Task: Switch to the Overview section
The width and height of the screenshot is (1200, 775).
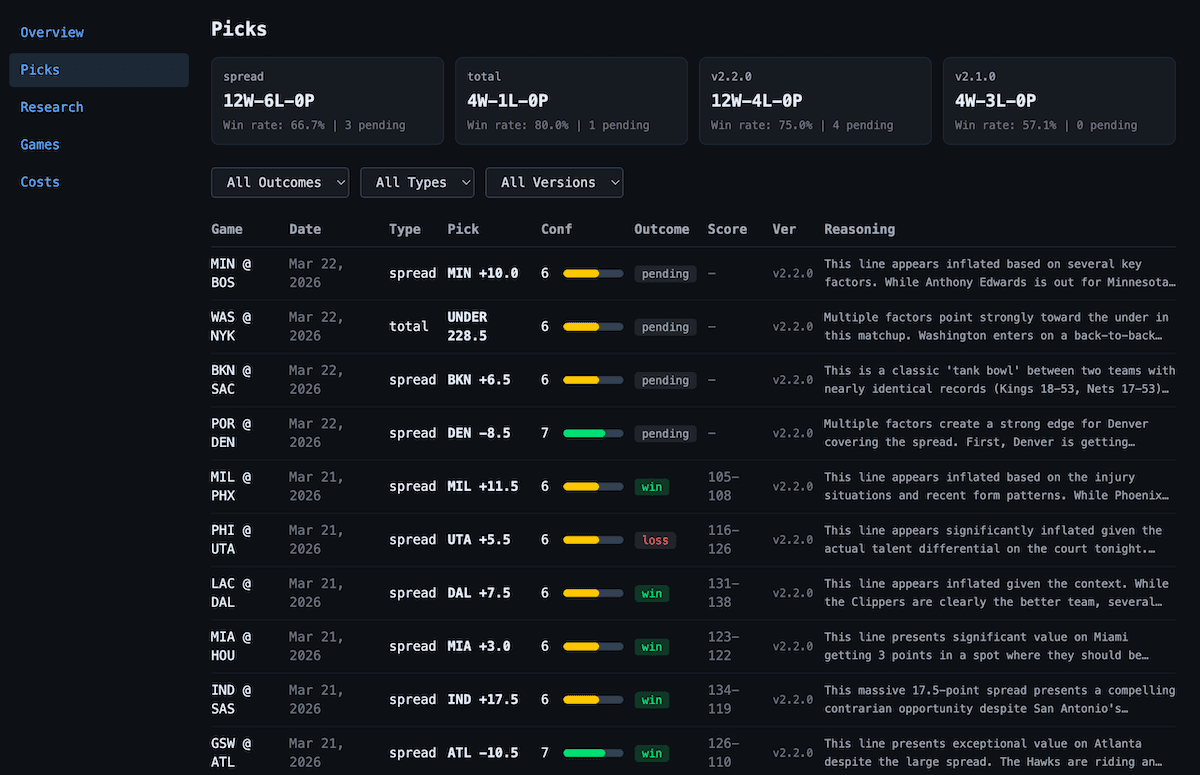Action: 52,32
